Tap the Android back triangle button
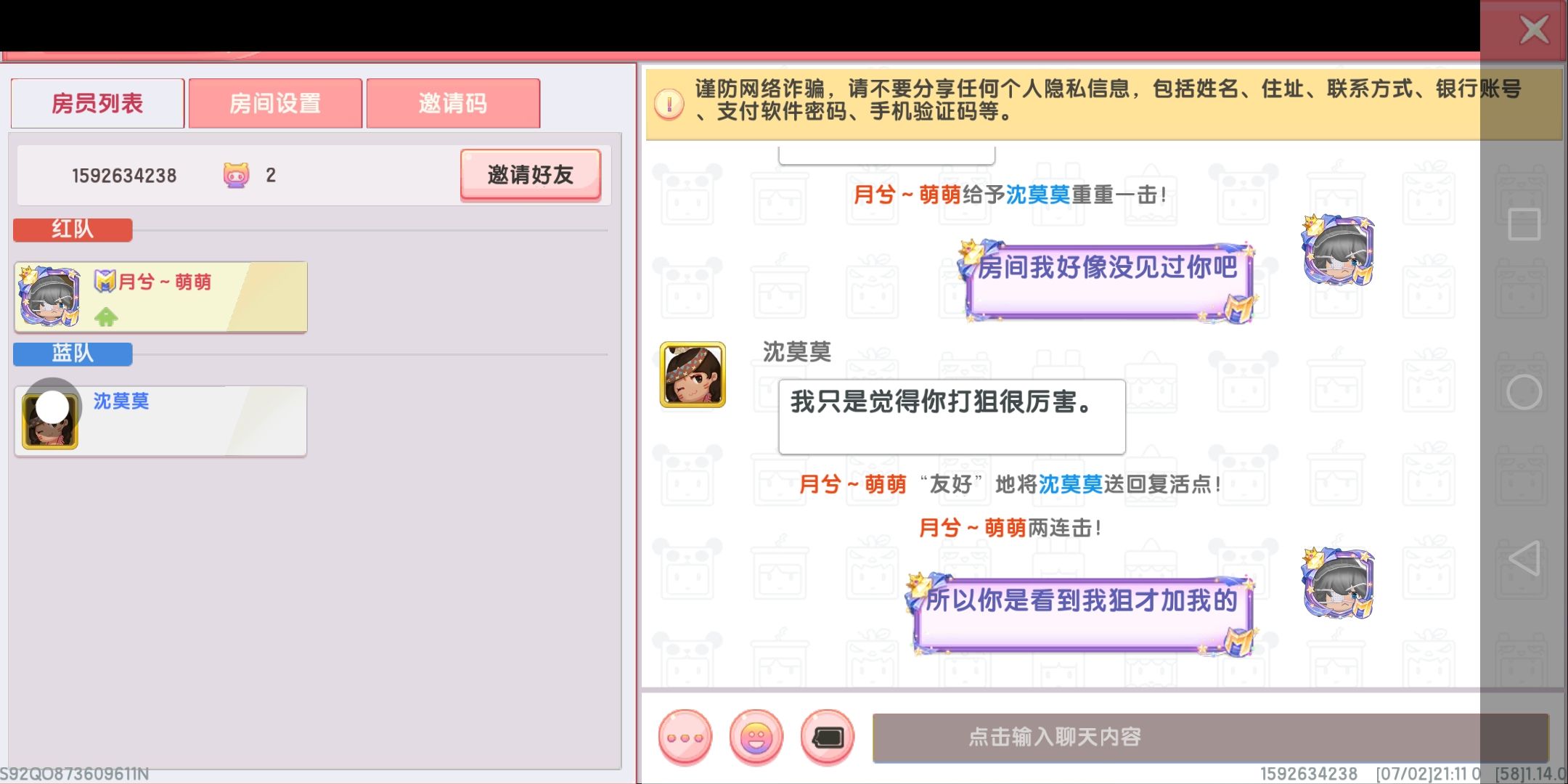This screenshot has width=1568, height=784. (1524, 559)
